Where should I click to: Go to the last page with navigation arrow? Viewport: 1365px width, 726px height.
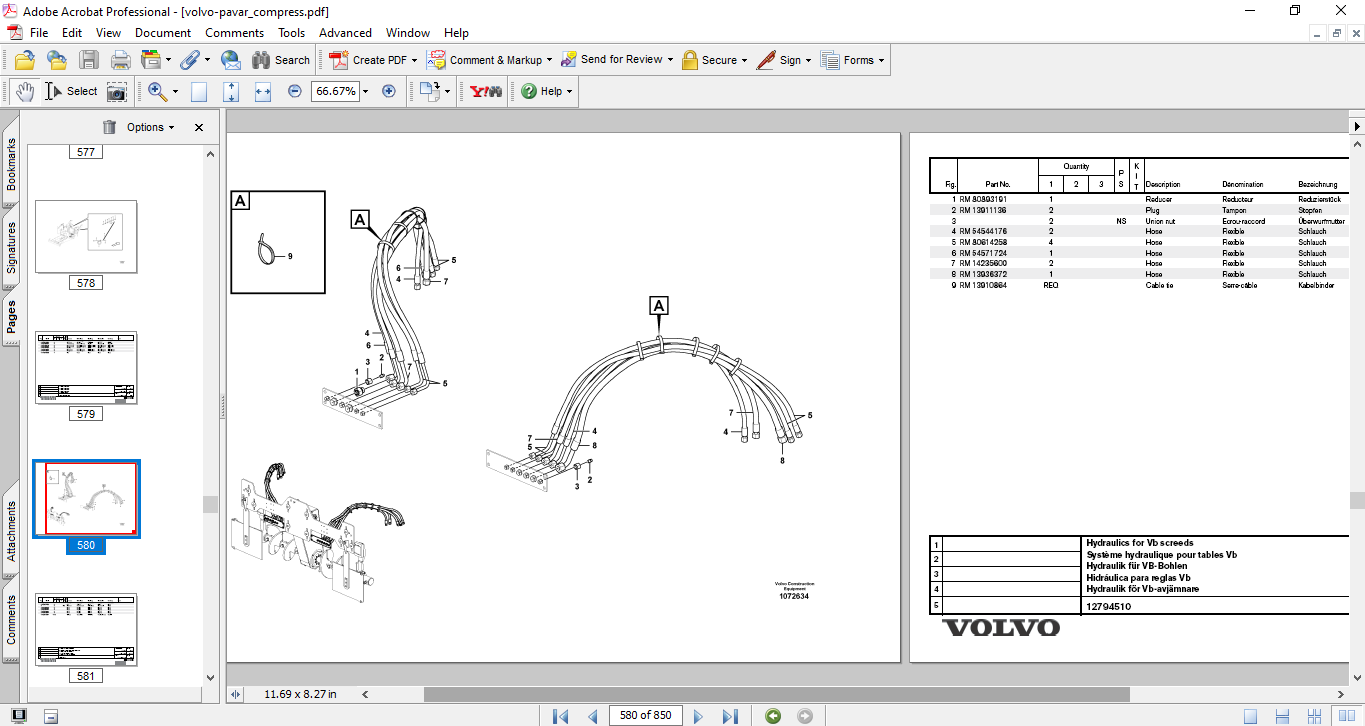point(730,716)
